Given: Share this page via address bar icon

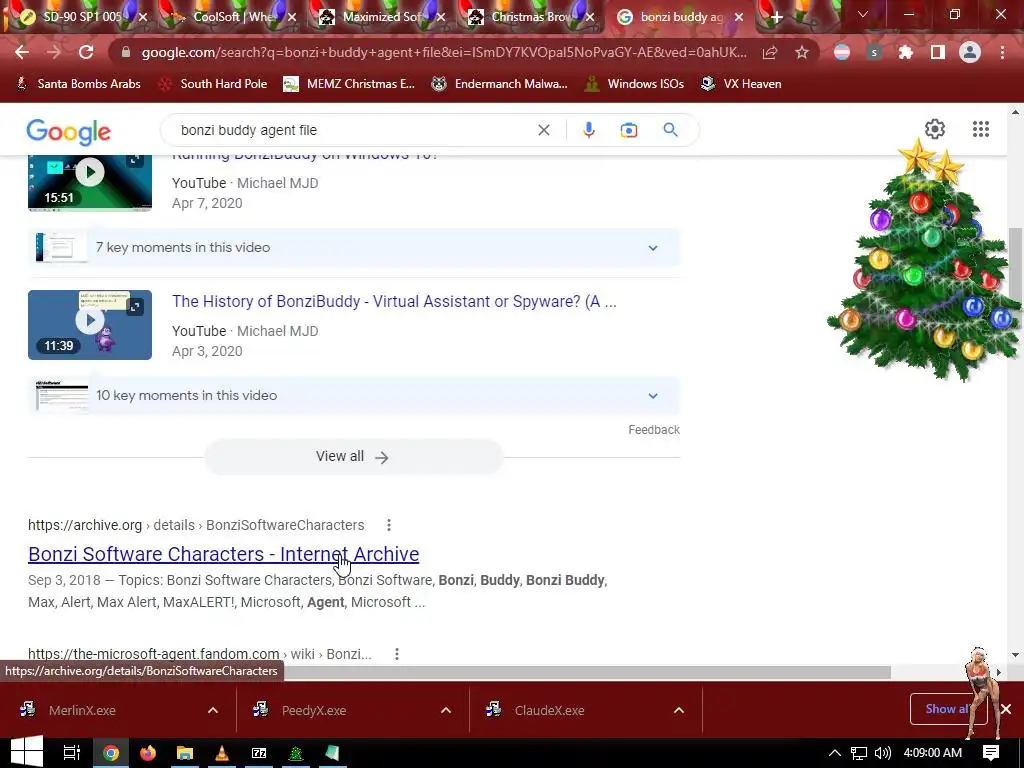Looking at the screenshot, I should 769,52.
